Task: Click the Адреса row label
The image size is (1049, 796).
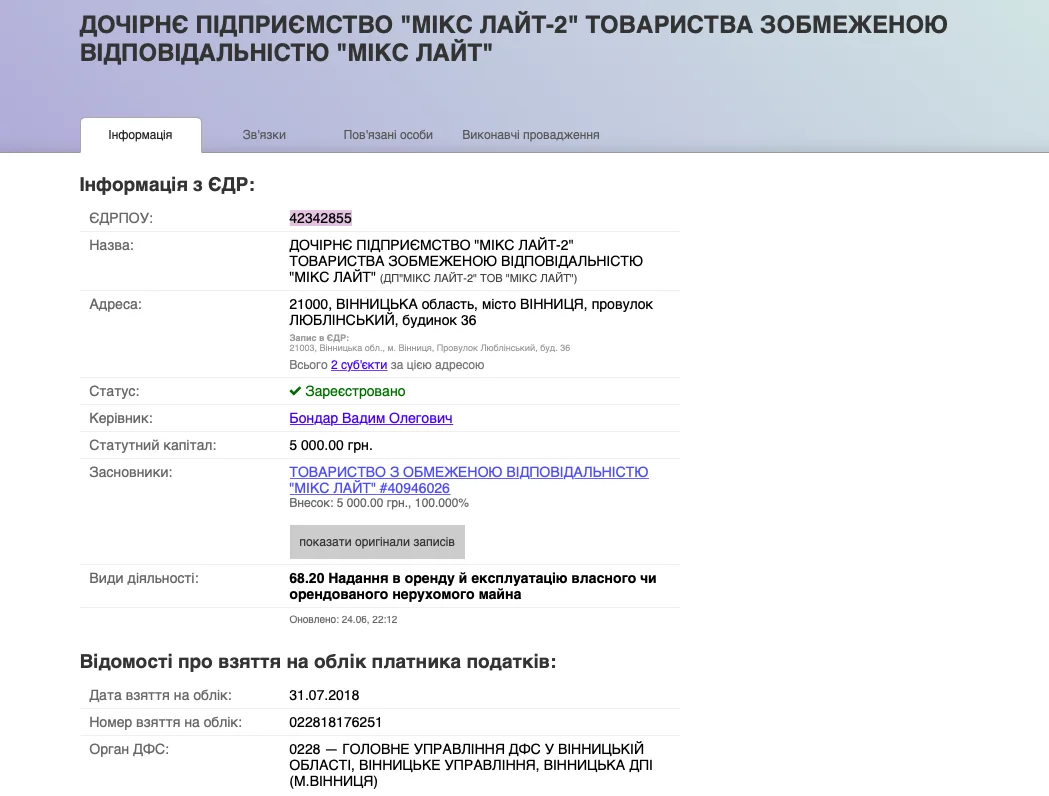Action: pos(115,304)
